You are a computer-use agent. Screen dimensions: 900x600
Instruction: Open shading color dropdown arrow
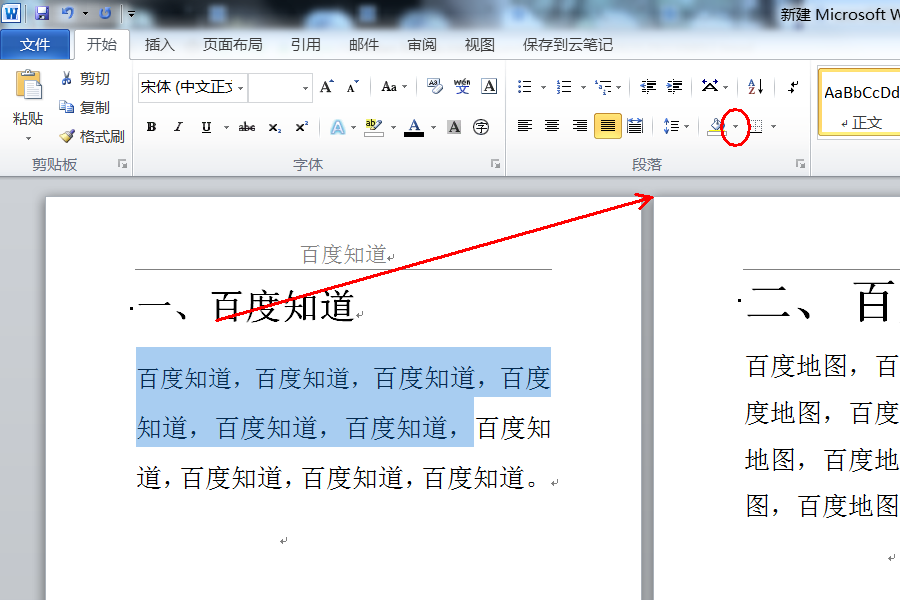click(735, 126)
